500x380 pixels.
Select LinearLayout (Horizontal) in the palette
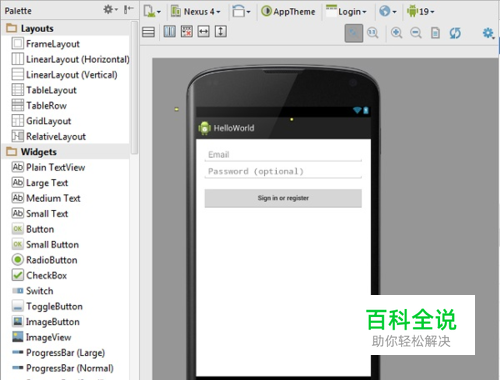[x=71, y=59]
